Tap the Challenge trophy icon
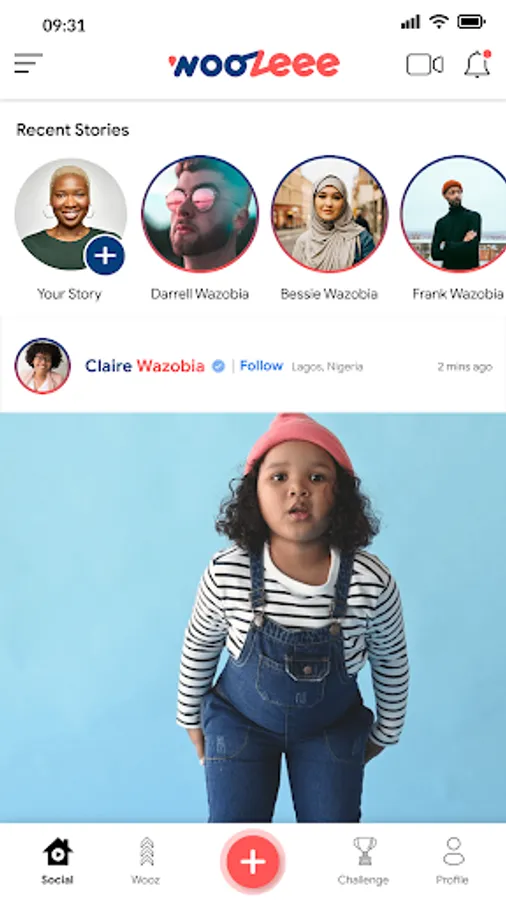The image size is (506, 900). tap(364, 851)
